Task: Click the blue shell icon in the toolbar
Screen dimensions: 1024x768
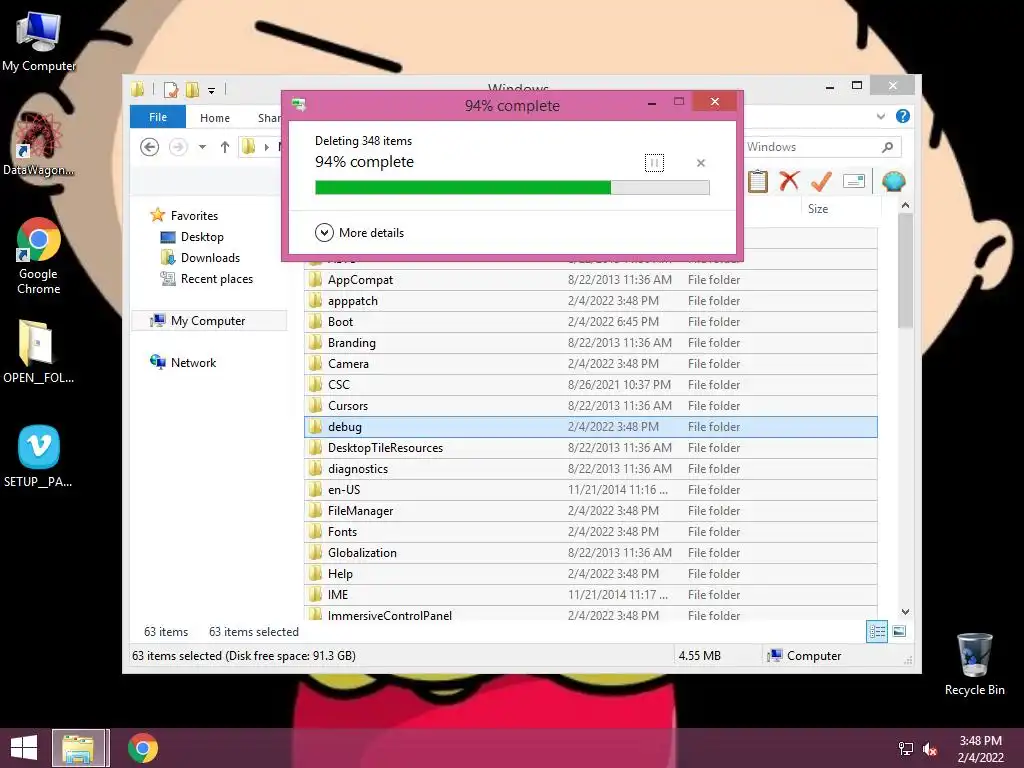Action: 893,181
